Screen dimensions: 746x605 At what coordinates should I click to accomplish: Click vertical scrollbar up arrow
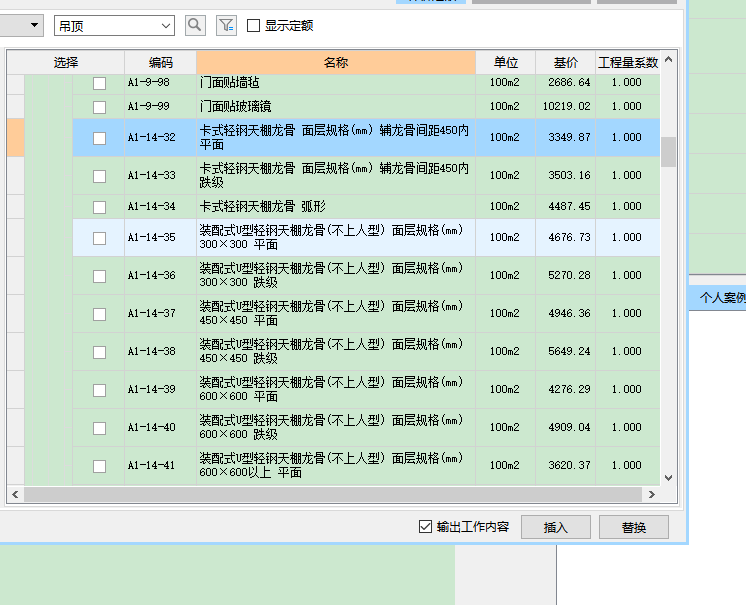668,59
